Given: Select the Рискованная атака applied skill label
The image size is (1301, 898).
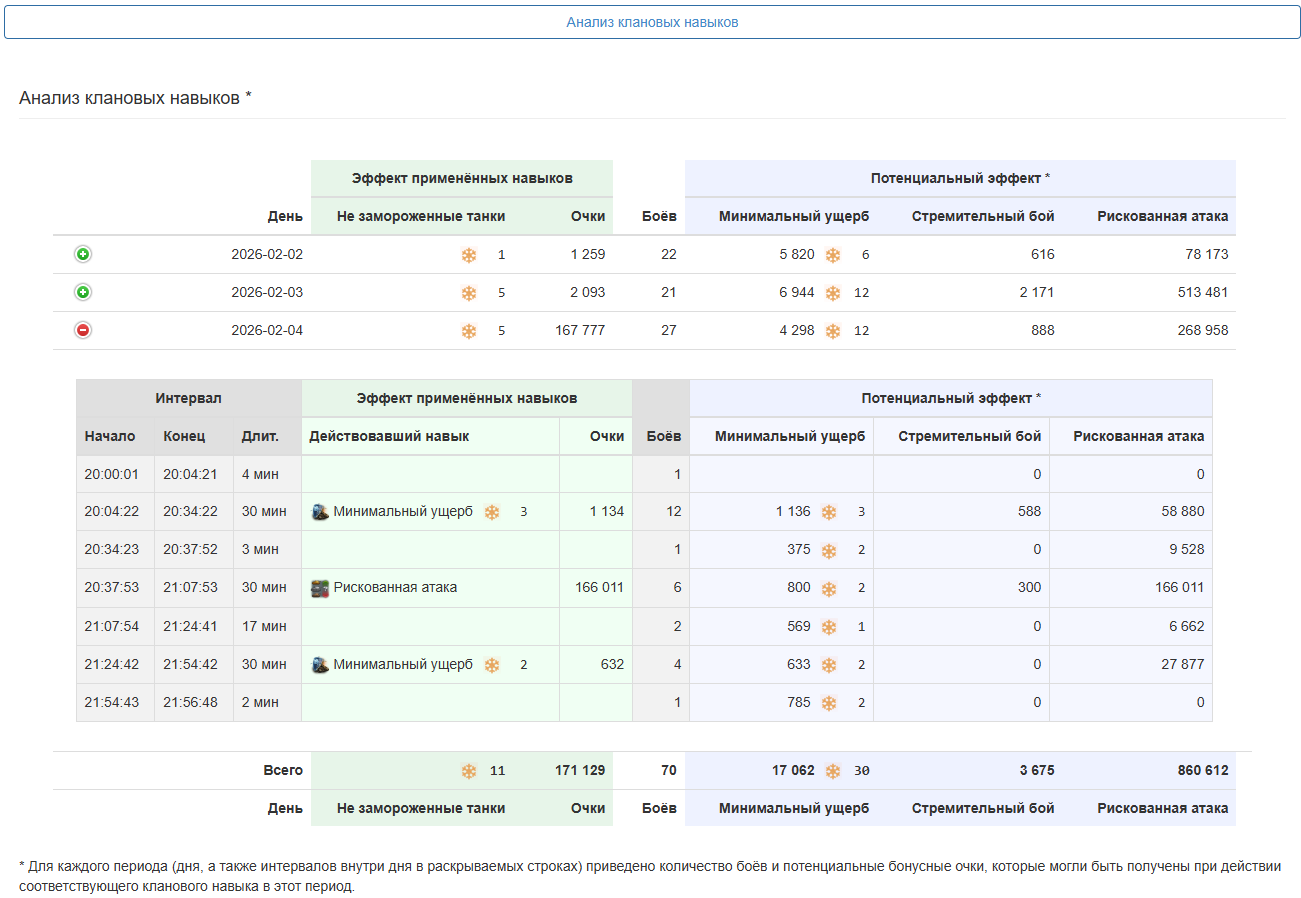Looking at the screenshot, I should click(x=395, y=588).
